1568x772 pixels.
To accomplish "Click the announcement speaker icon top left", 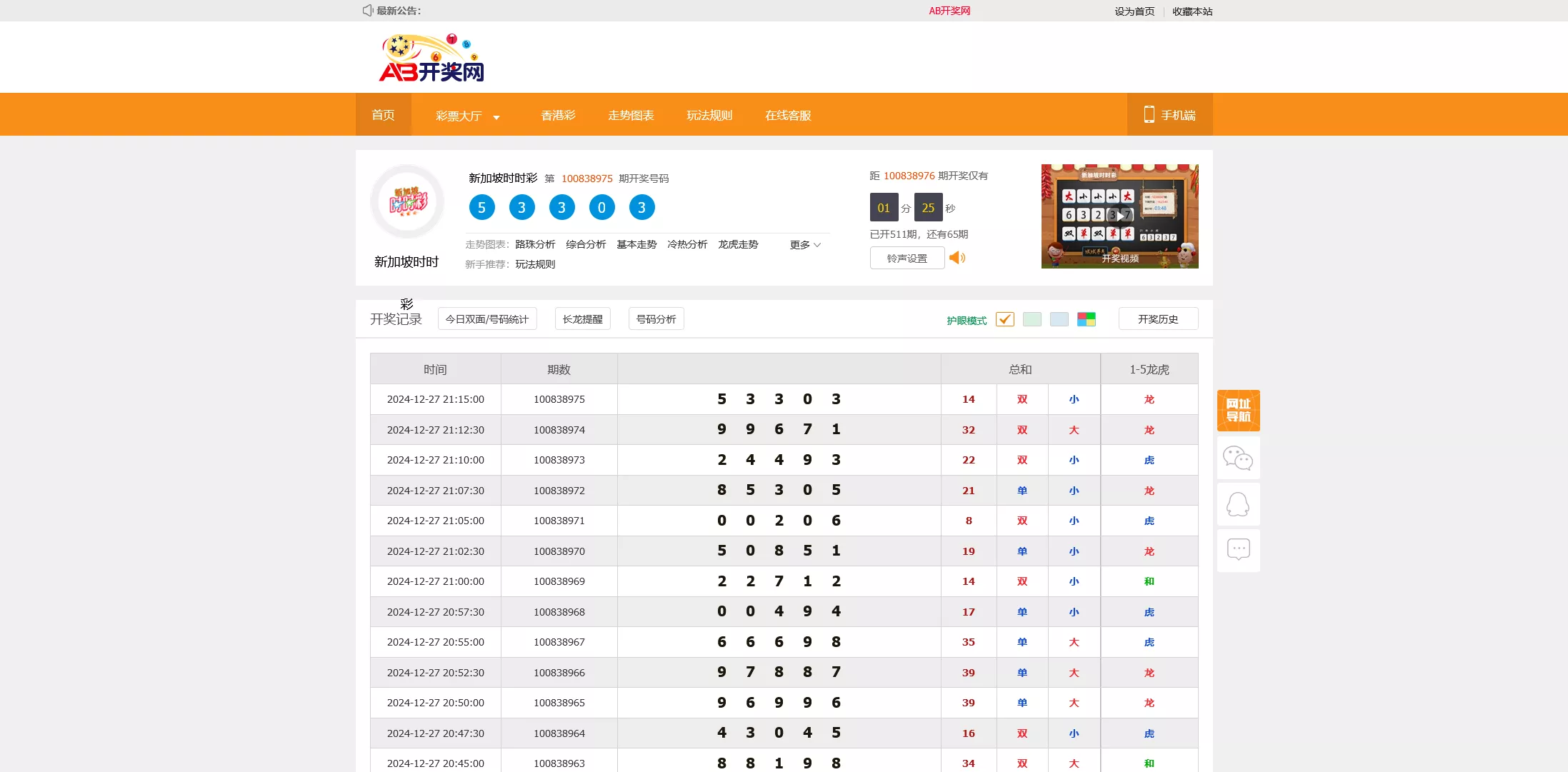I will pyautogui.click(x=366, y=10).
